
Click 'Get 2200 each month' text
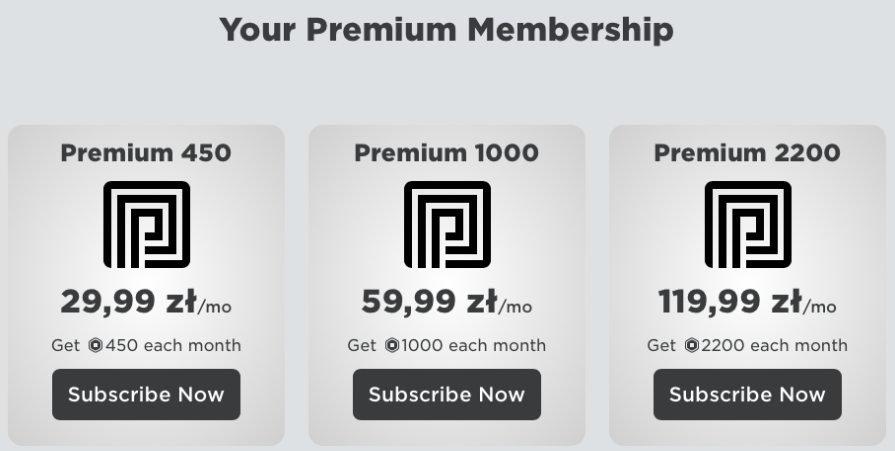click(747, 345)
